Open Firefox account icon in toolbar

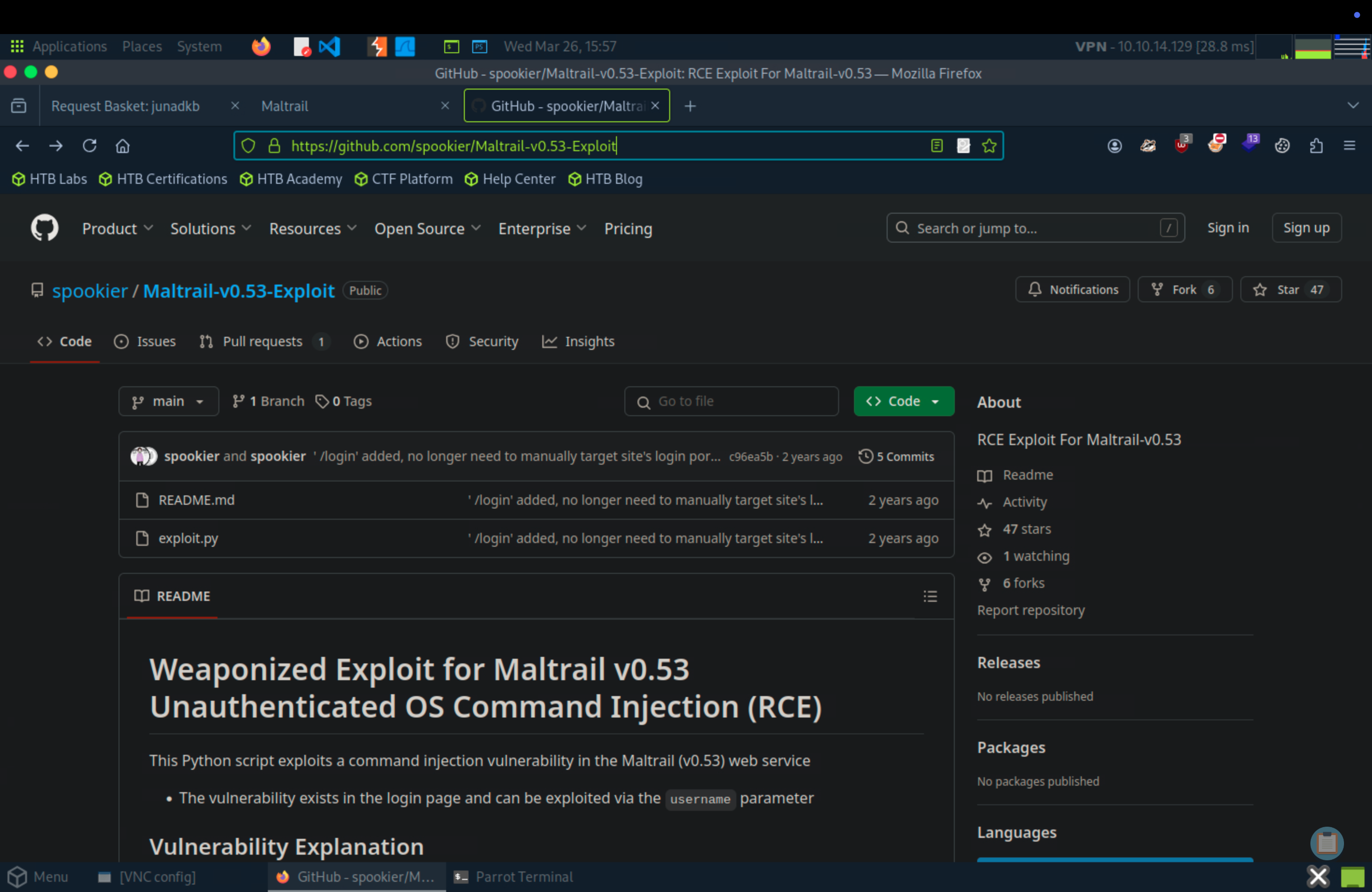[1114, 146]
